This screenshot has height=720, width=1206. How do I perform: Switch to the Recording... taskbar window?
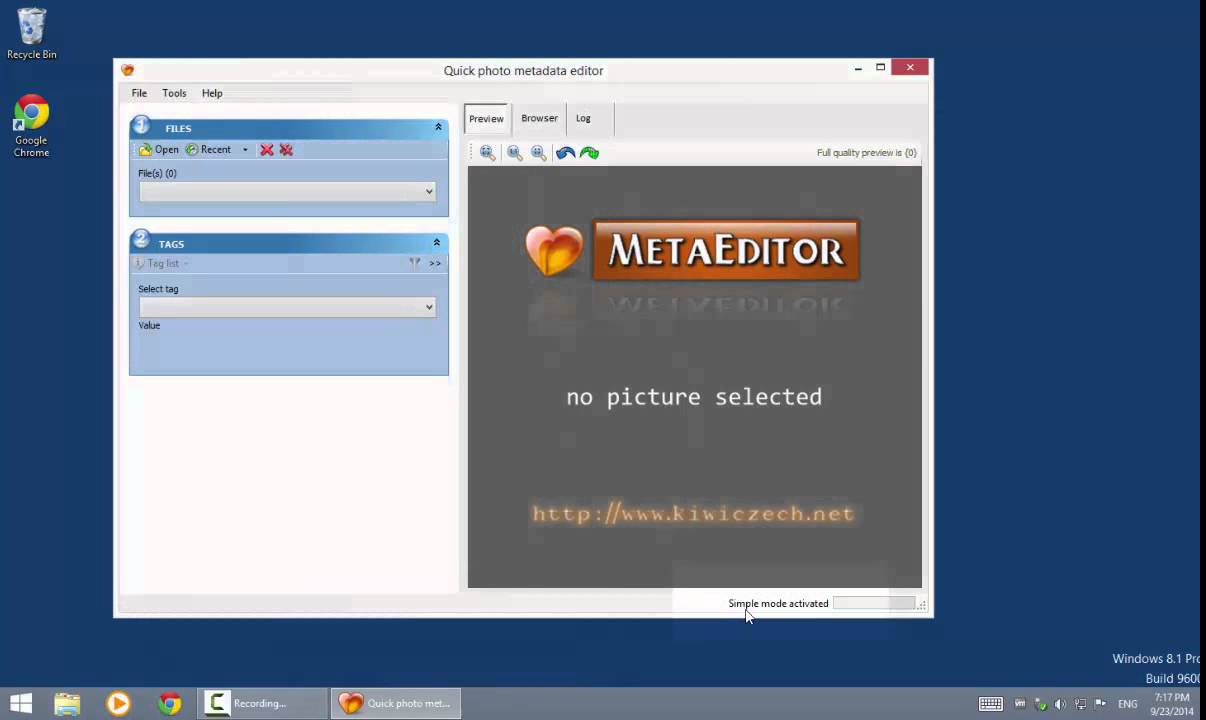click(x=263, y=703)
